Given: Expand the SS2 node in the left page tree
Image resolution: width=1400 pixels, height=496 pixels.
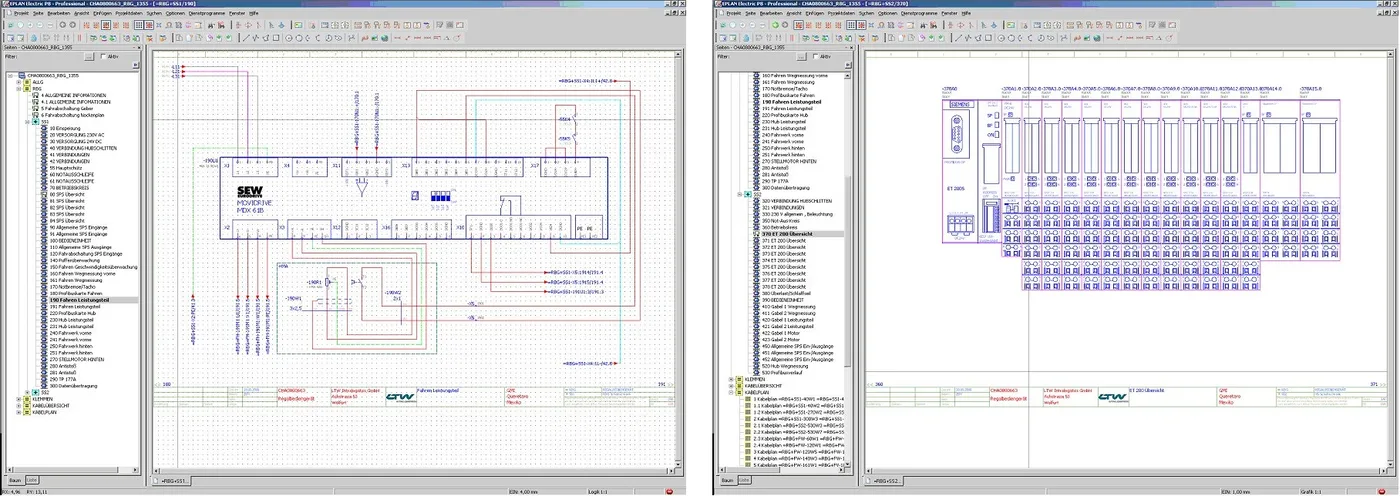Looking at the screenshot, I should 27,392.
